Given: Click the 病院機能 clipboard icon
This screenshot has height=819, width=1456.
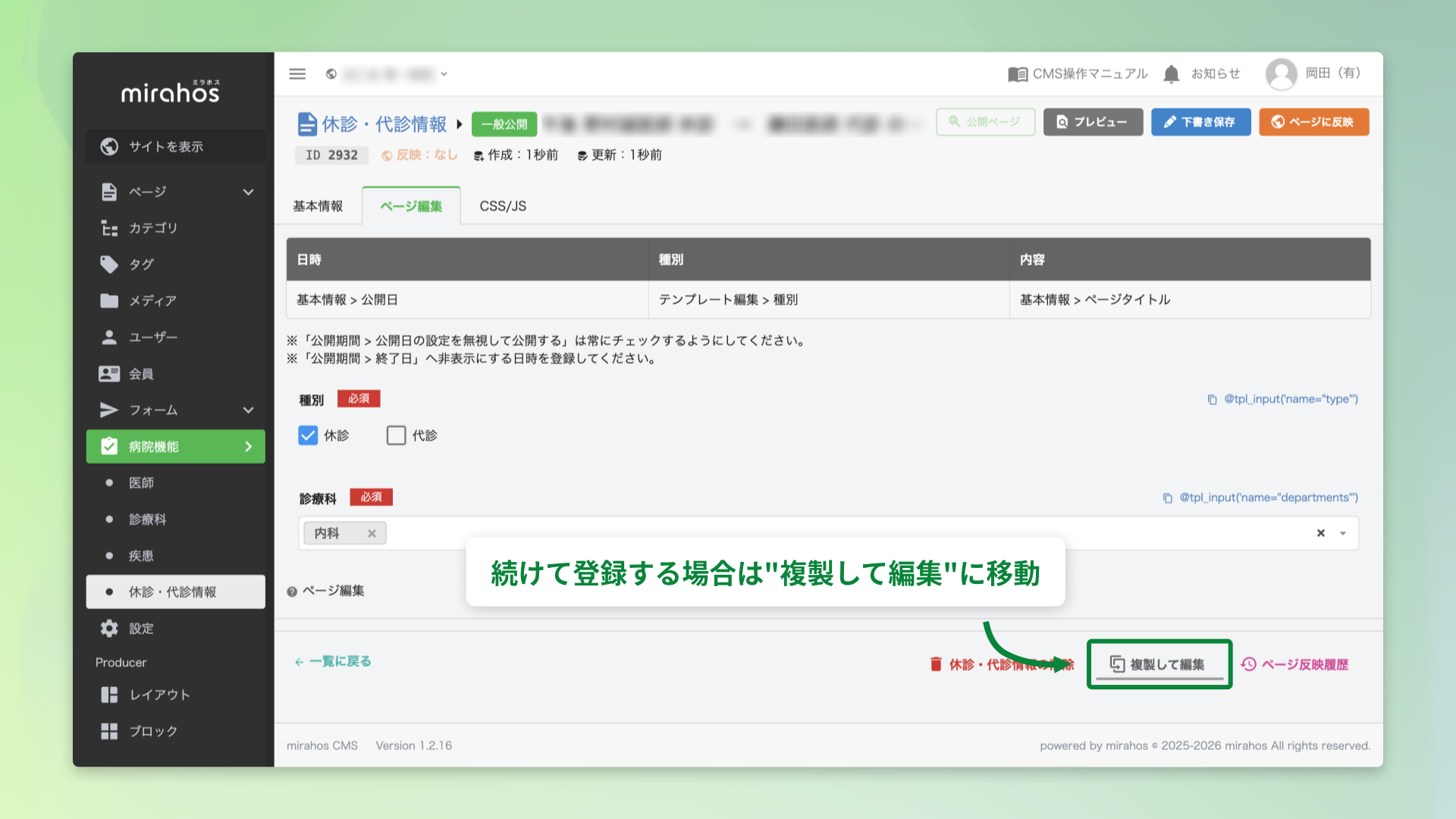Looking at the screenshot, I should (109, 447).
